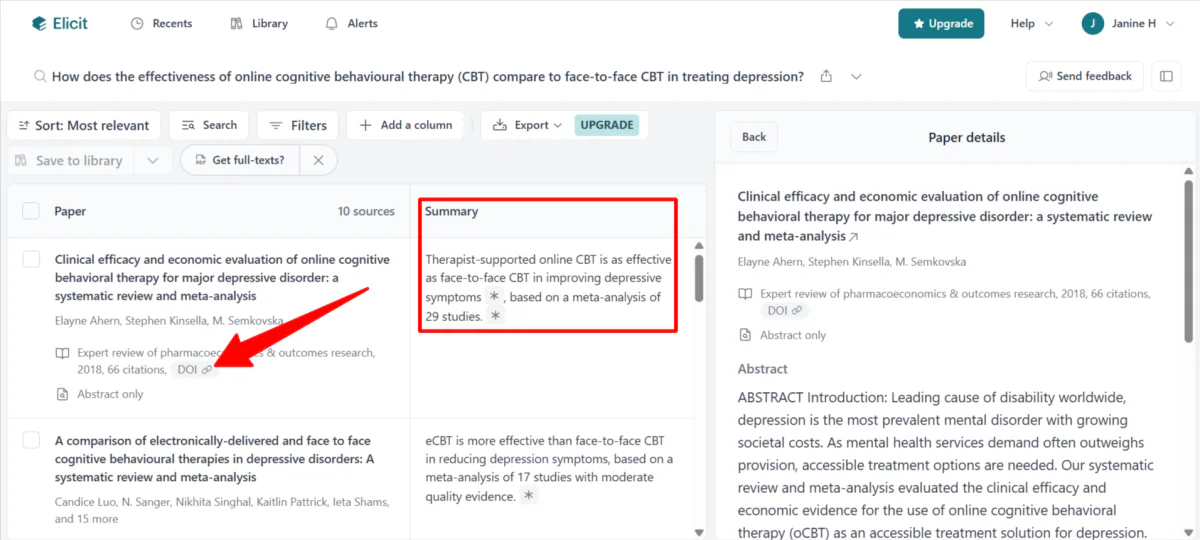Expand the query chevron next to share

856,76
